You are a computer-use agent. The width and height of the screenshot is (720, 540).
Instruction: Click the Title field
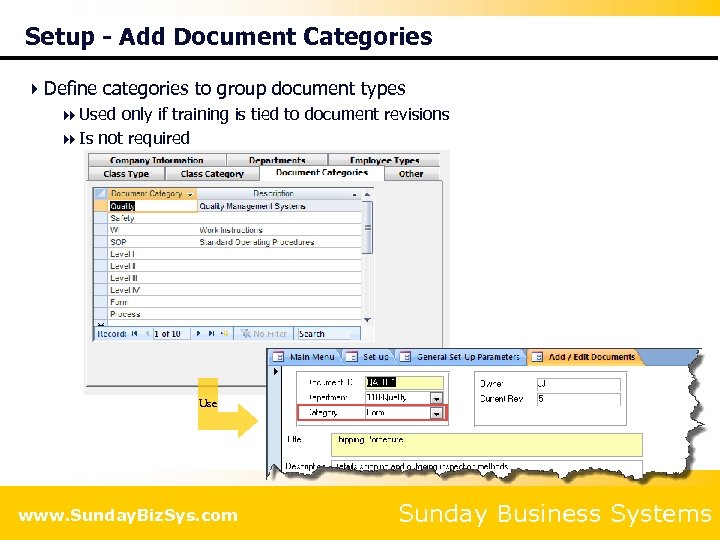[x=487, y=444]
